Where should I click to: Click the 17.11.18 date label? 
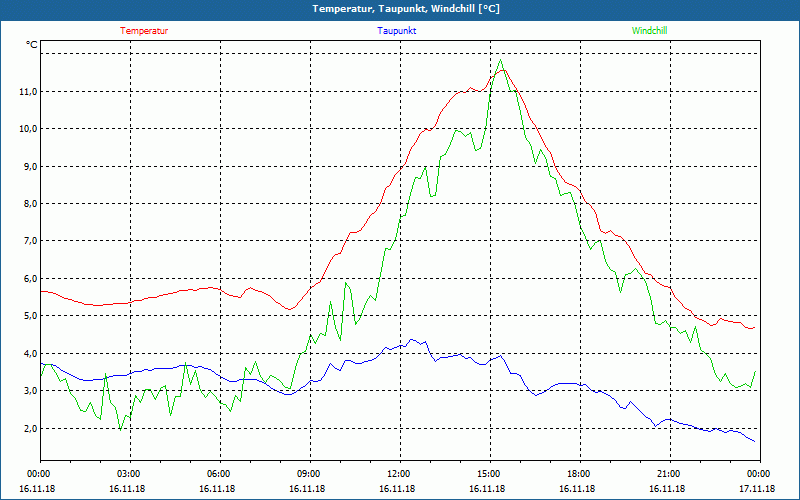(757, 489)
